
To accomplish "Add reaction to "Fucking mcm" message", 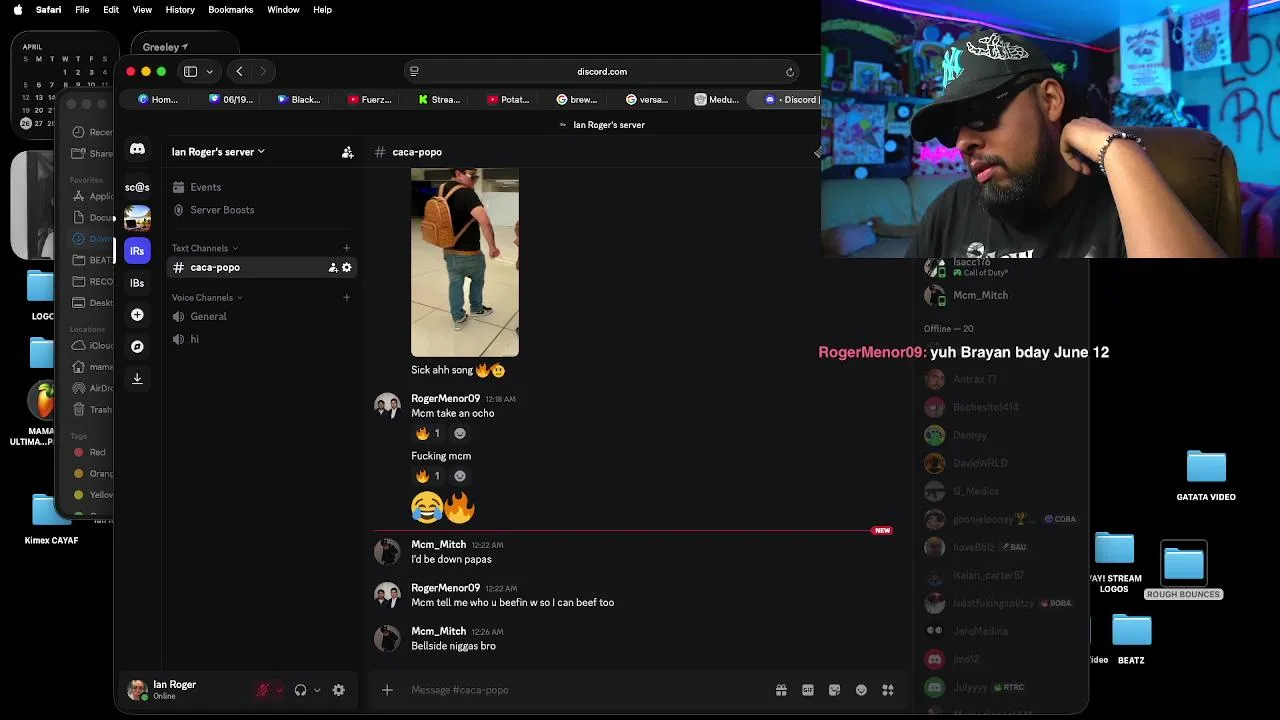I will click(x=460, y=476).
